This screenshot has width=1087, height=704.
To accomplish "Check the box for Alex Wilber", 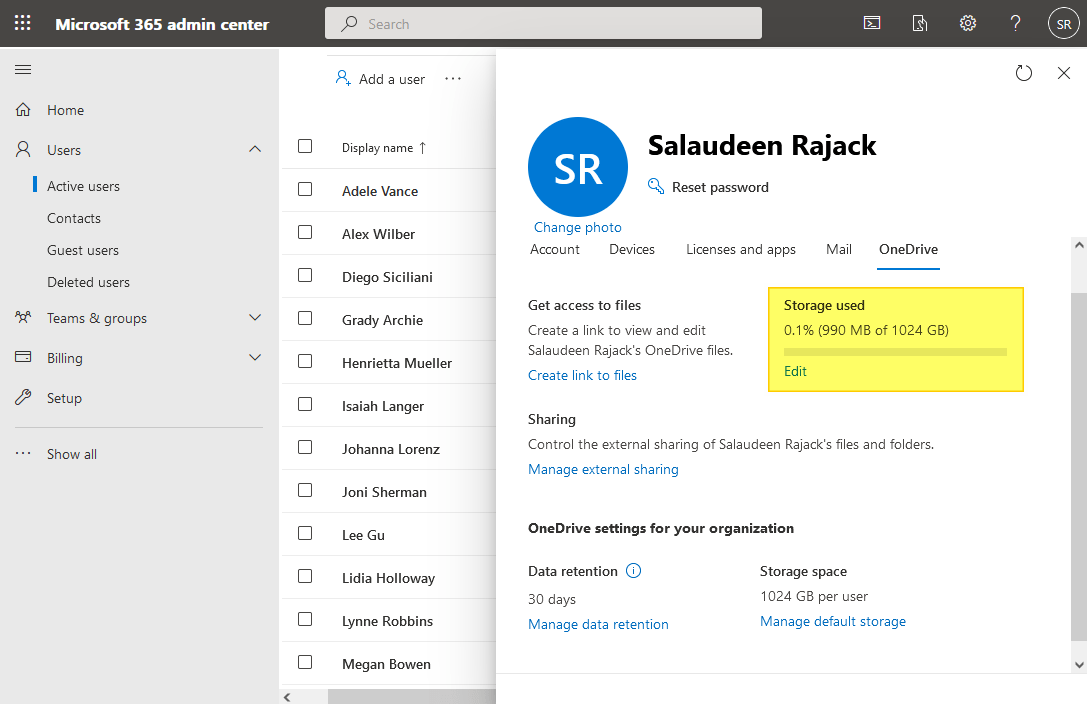I will click(305, 232).
